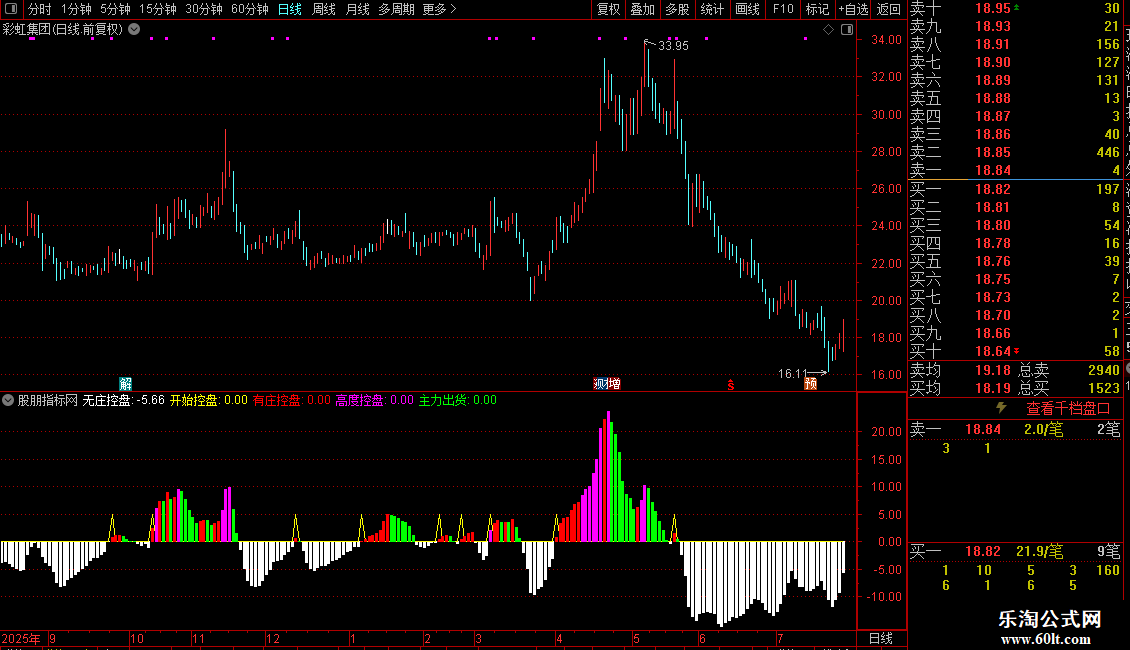Click the 卖均 value 19.18
The image size is (1130, 650).
coord(993,370)
